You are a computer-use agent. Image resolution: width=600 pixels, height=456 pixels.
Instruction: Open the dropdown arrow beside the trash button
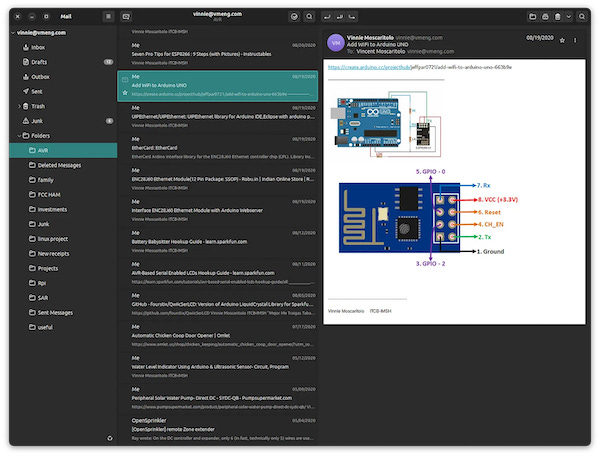569,16
